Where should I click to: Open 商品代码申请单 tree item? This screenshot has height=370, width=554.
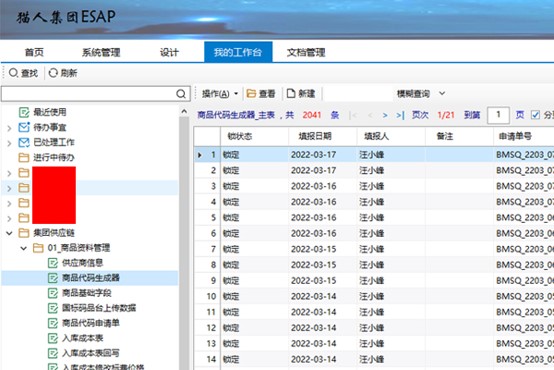coord(91,323)
